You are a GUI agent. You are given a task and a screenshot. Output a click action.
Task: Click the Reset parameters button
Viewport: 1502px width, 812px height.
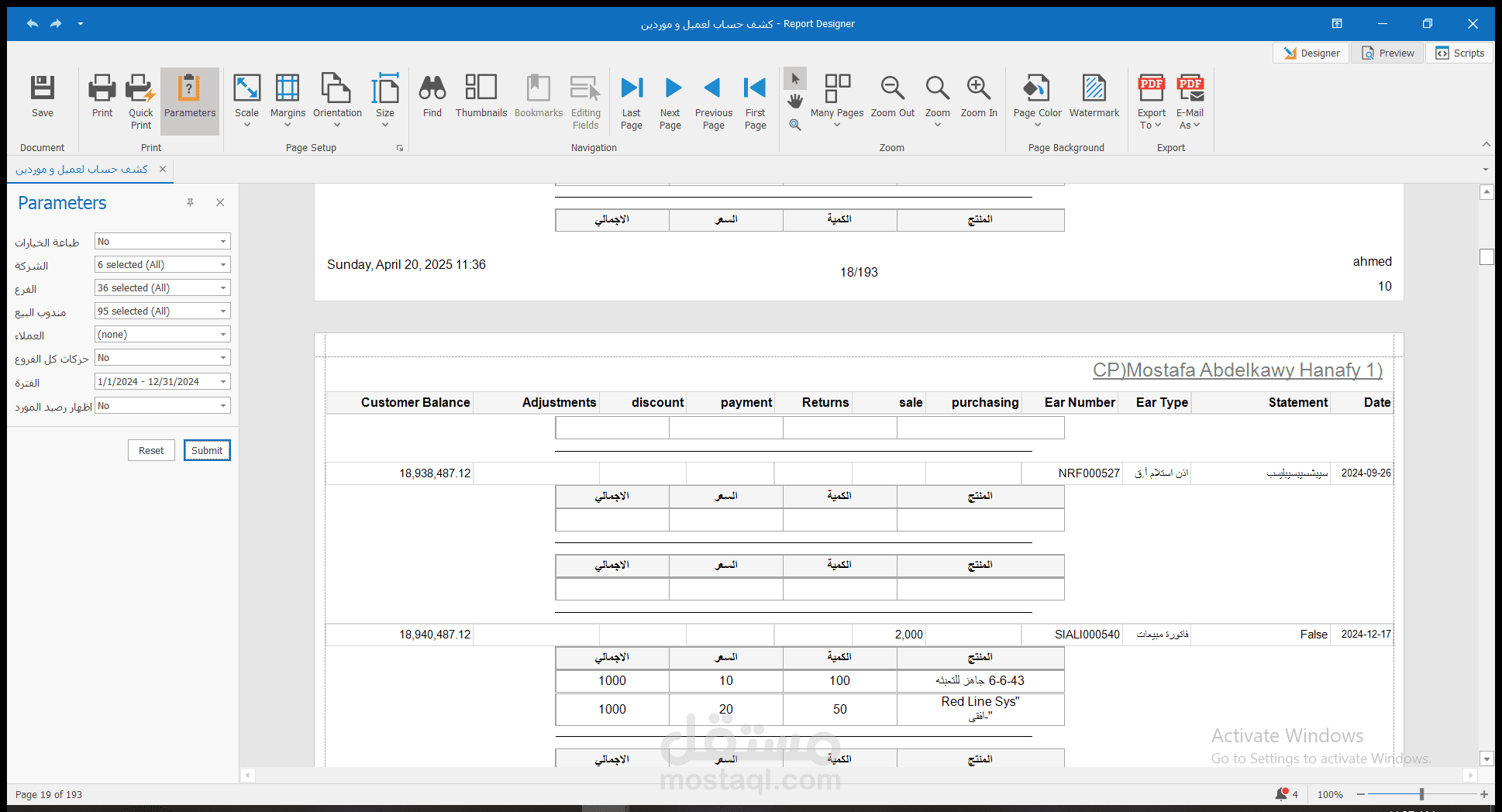coord(151,450)
